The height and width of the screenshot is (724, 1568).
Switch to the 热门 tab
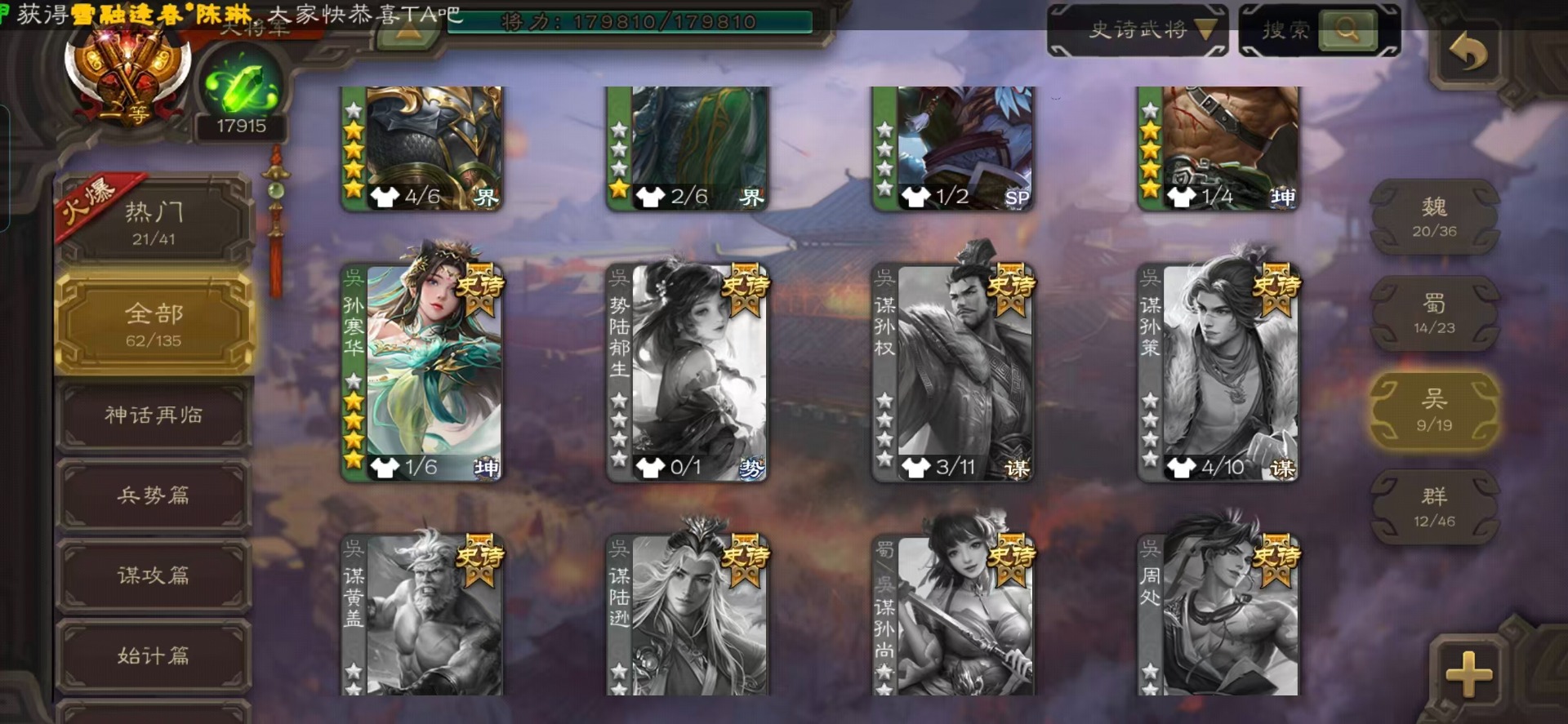click(154, 221)
